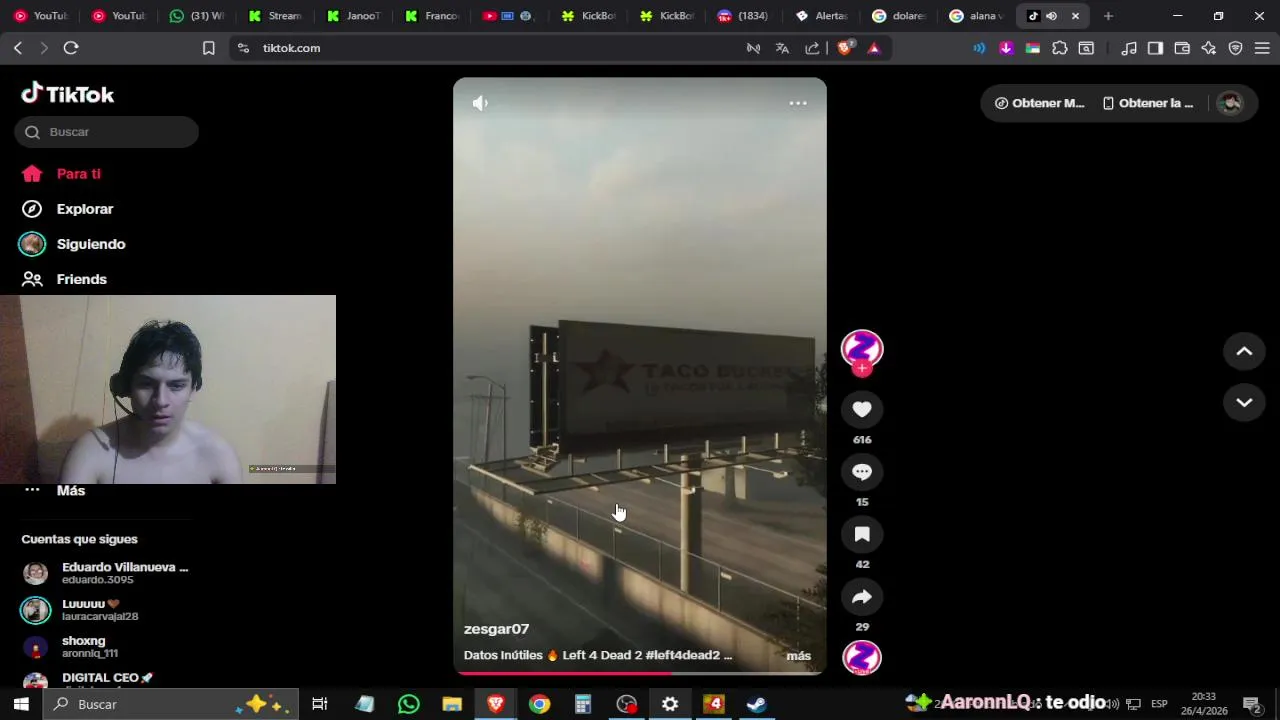This screenshot has height=720, width=1280.
Task: Reload the current page
Action: [71, 48]
